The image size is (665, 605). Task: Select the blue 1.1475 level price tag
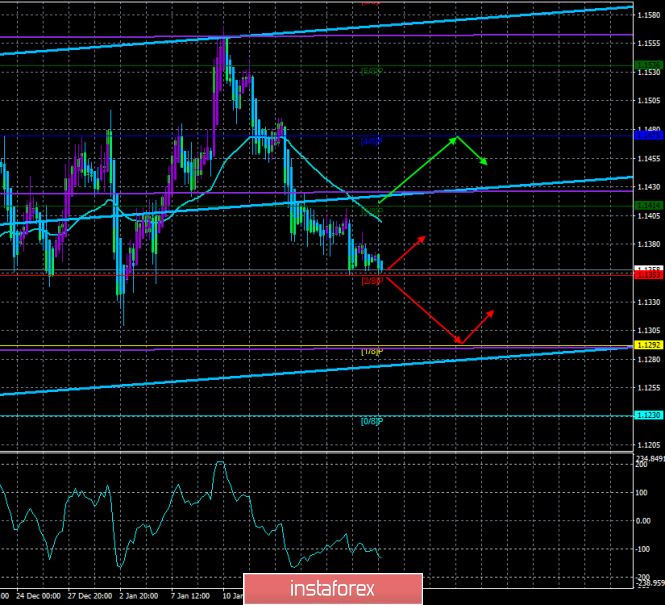point(649,136)
